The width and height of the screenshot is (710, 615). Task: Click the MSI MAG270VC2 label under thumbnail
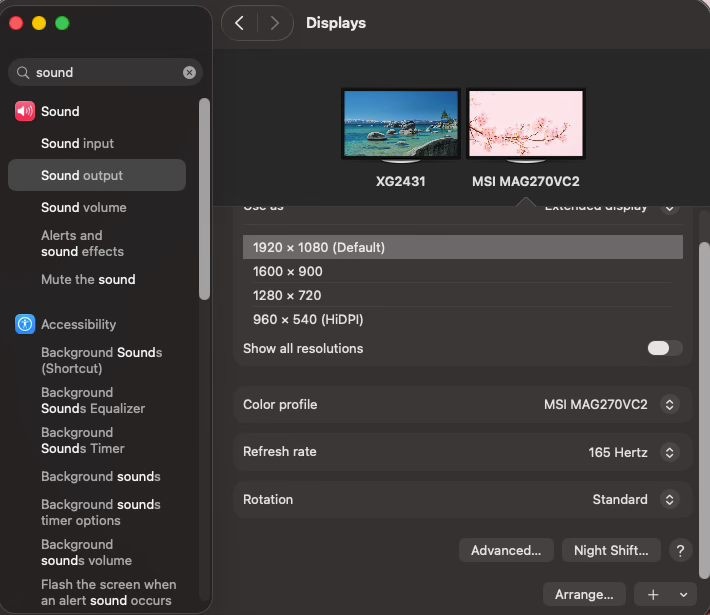tap(526, 182)
